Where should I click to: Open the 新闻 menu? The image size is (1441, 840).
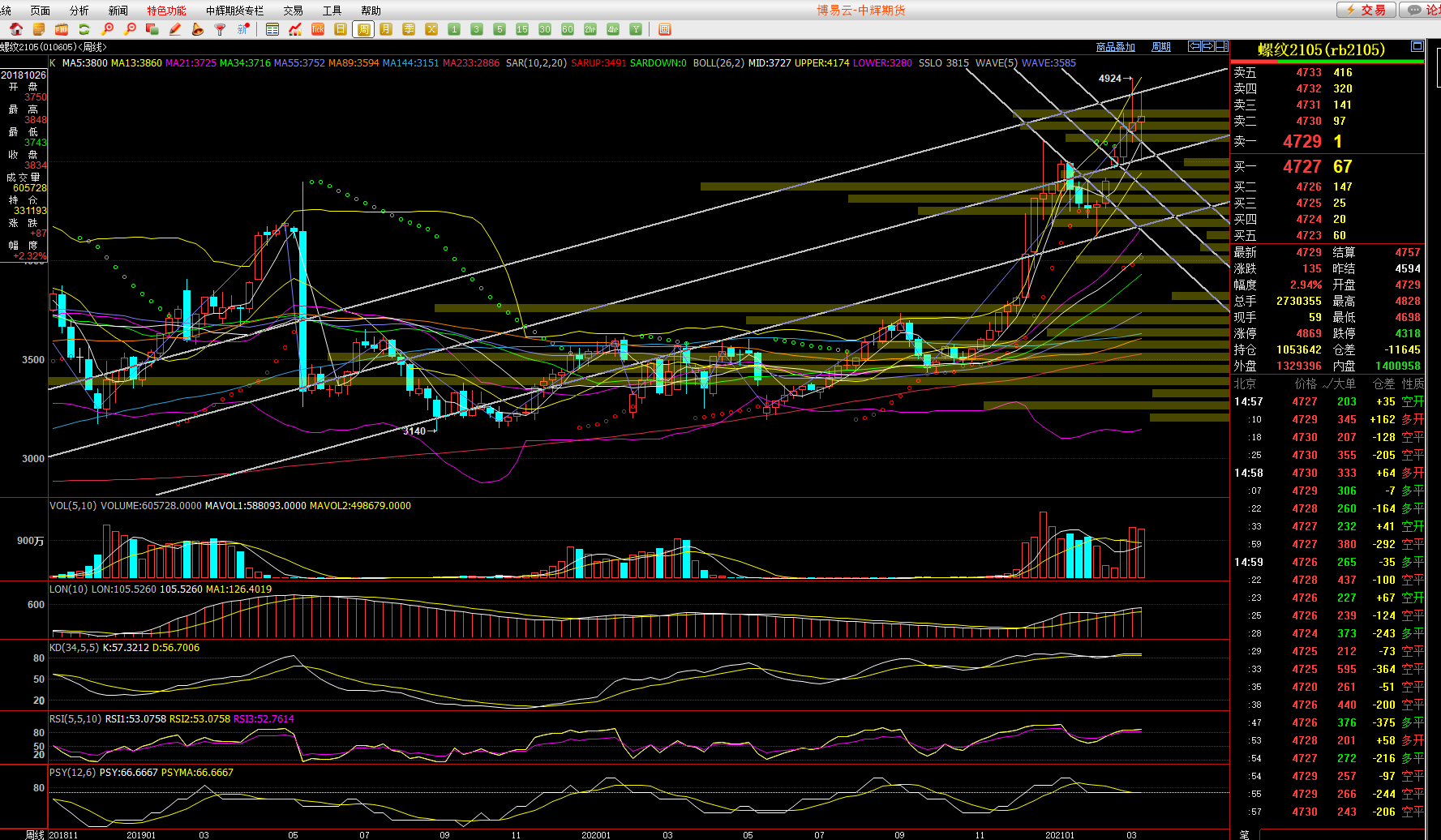(118, 11)
